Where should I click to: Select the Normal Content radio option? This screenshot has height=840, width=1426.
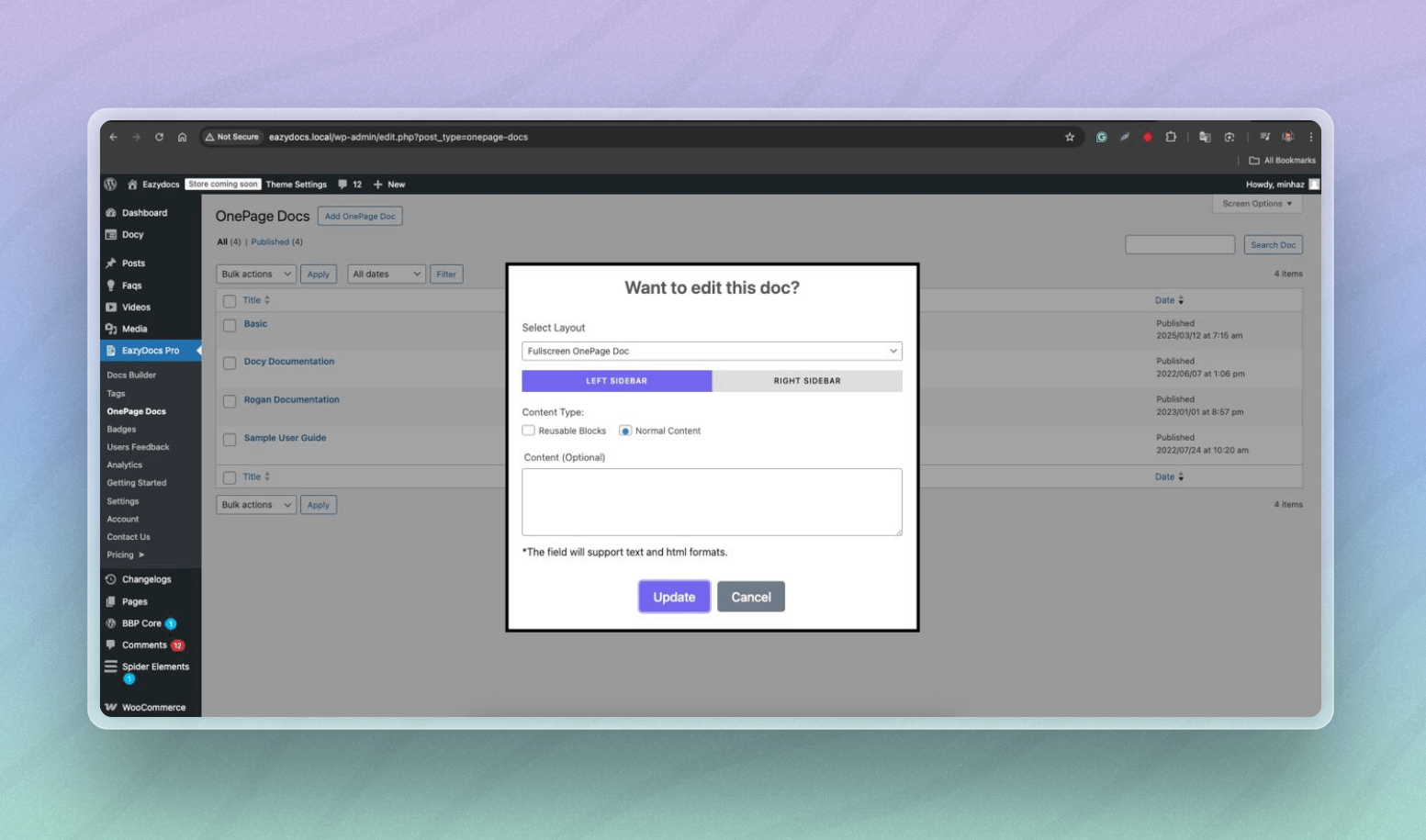coord(625,431)
